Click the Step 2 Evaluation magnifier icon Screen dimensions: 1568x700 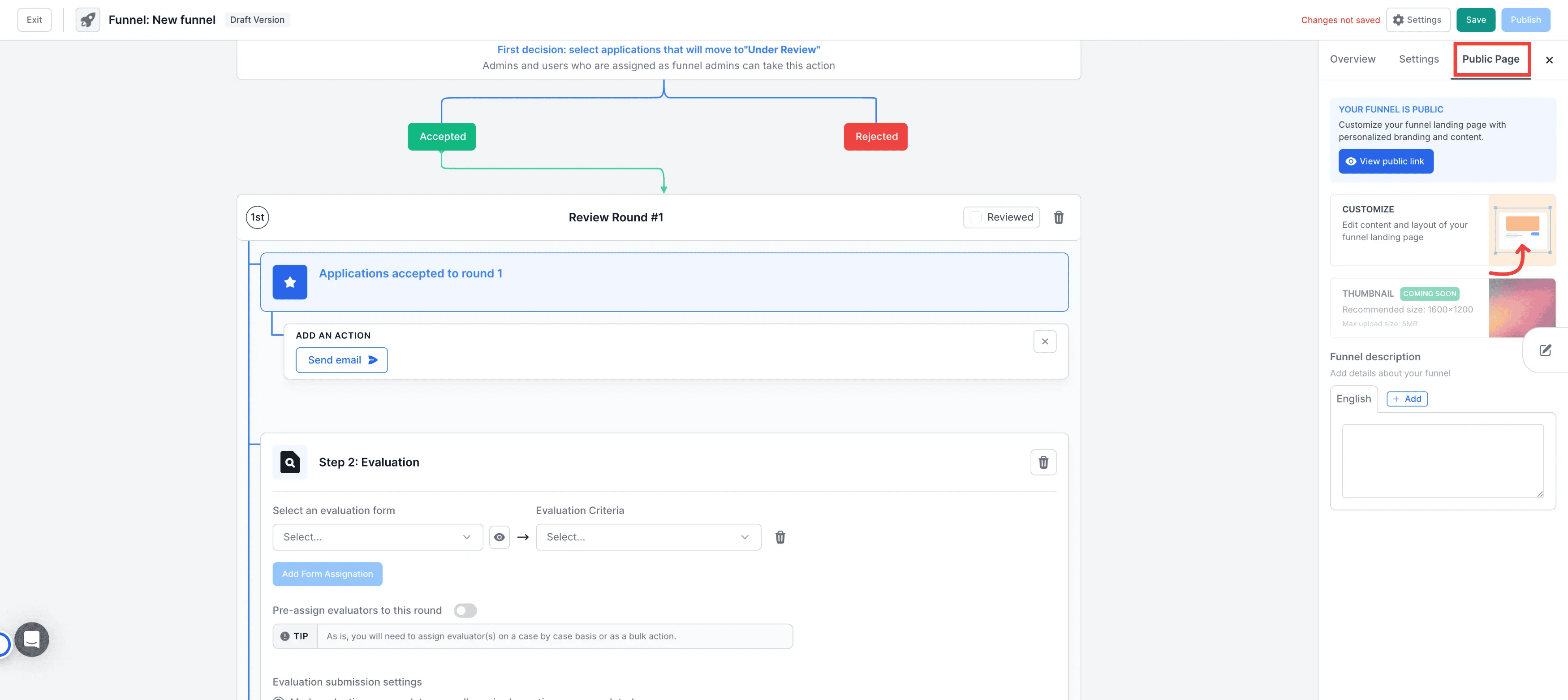pyautogui.click(x=290, y=462)
